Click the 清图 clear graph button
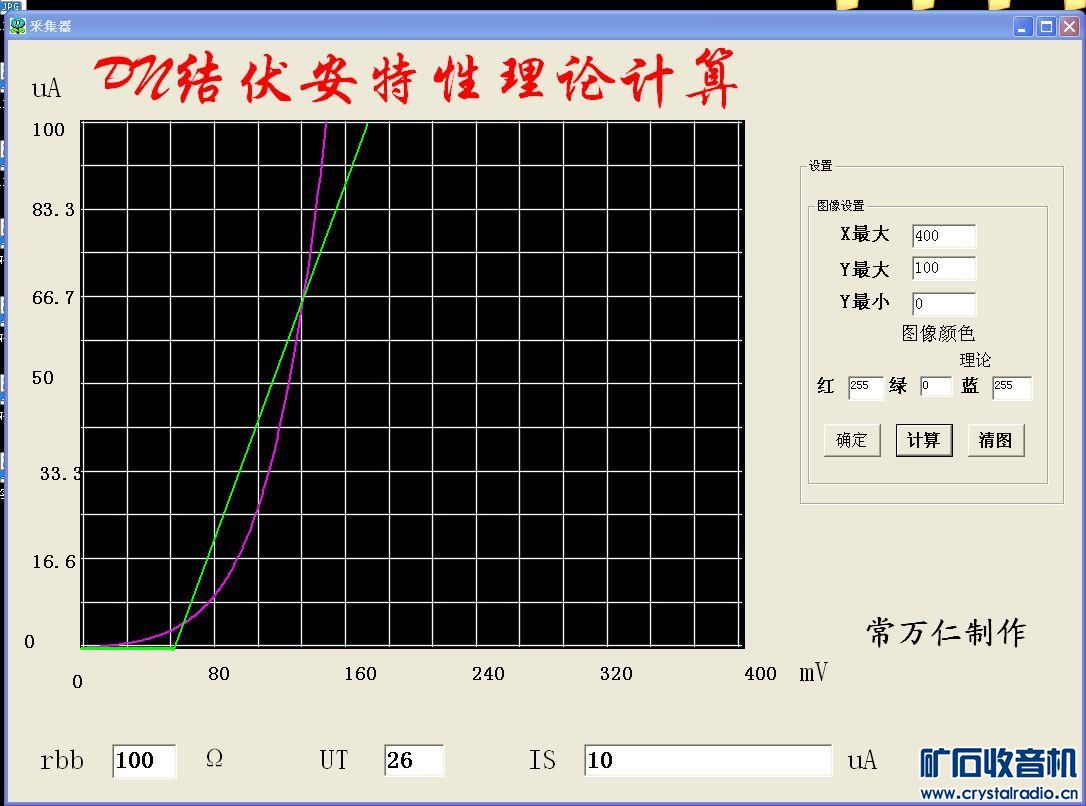Image resolution: width=1086 pixels, height=806 pixels. point(995,440)
